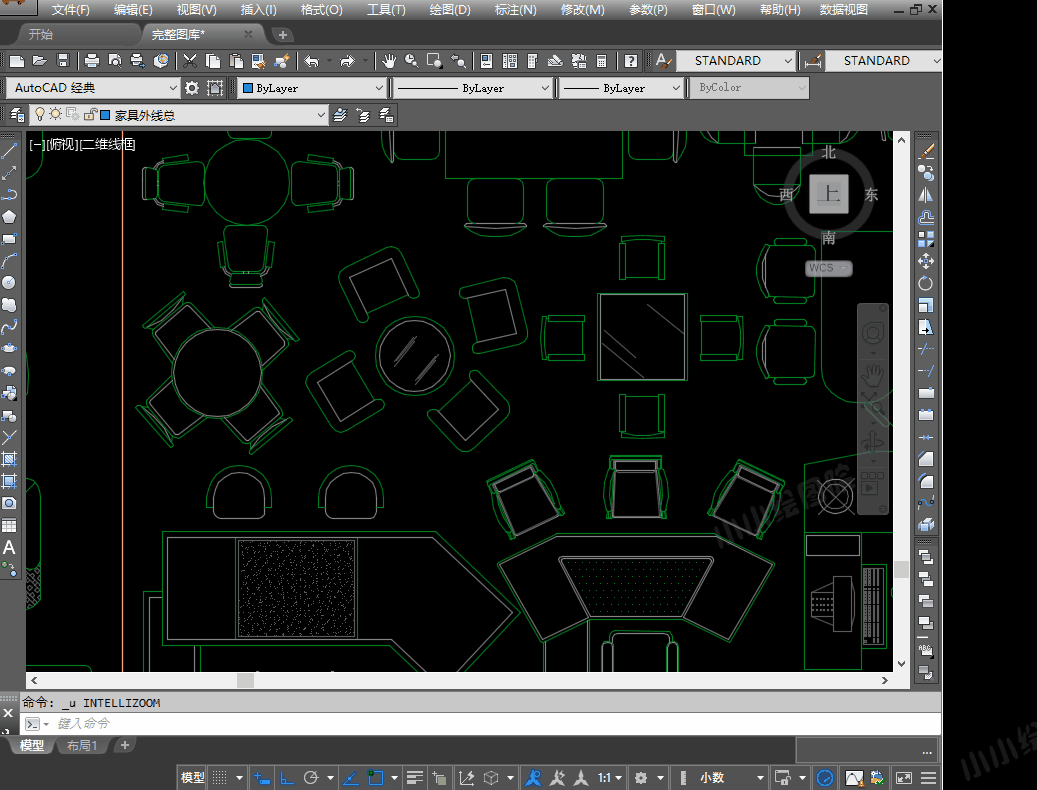Create a new drawing with the New icon

click(17, 61)
